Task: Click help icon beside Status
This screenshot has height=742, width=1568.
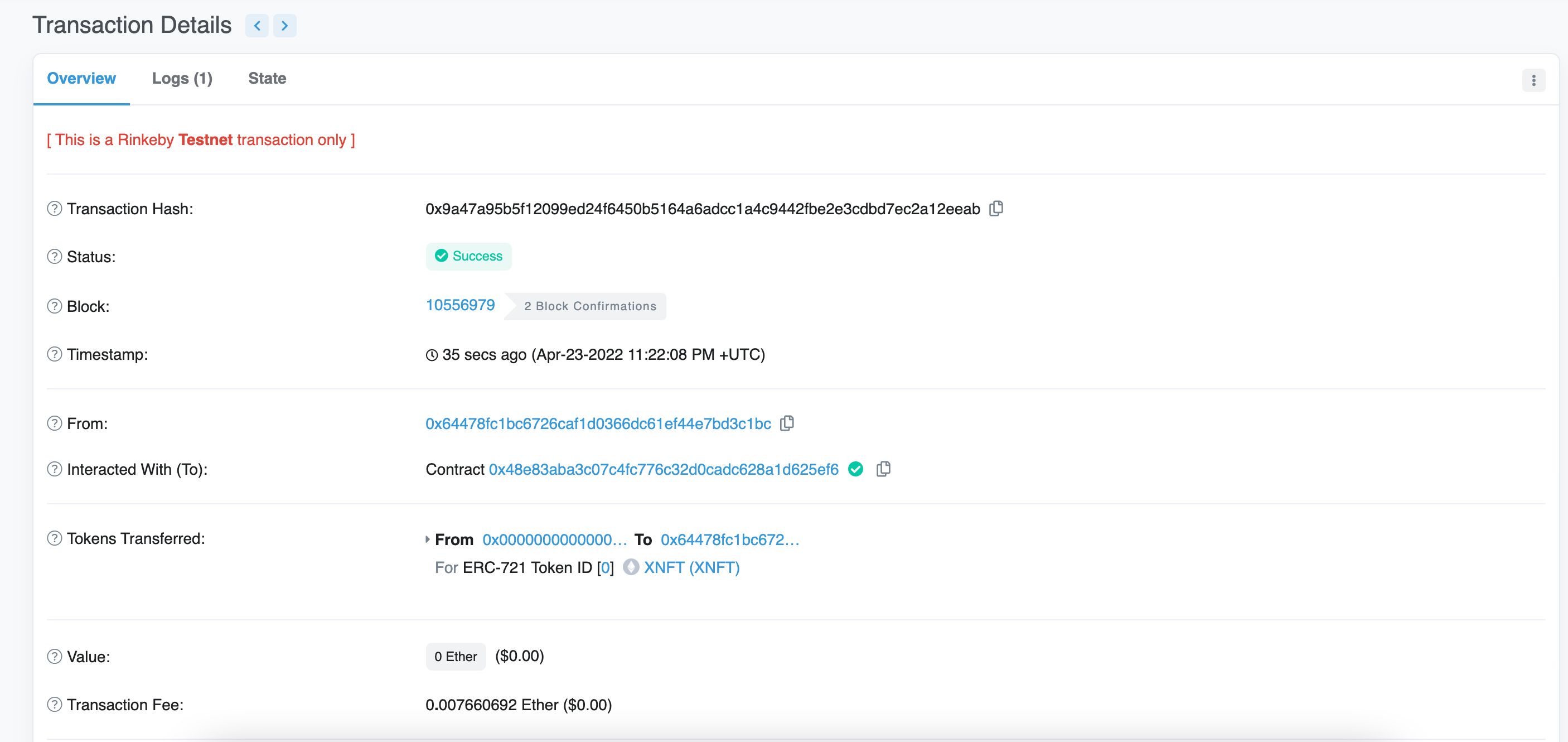Action: pyautogui.click(x=55, y=257)
